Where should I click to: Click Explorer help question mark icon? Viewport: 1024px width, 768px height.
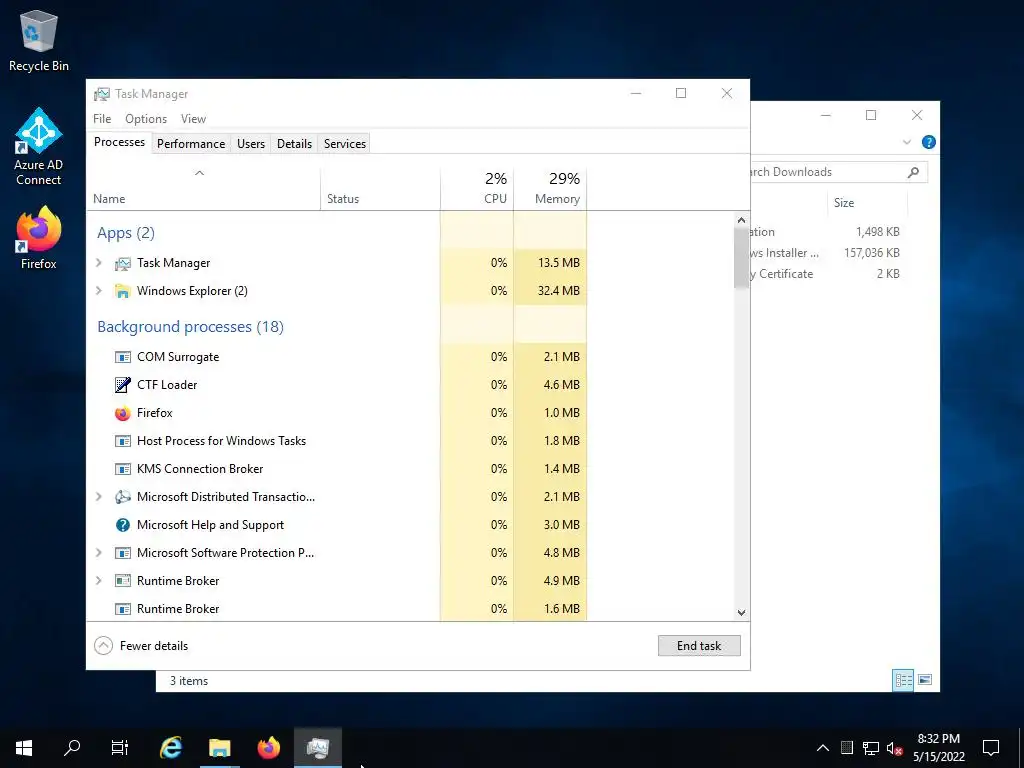click(x=929, y=142)
